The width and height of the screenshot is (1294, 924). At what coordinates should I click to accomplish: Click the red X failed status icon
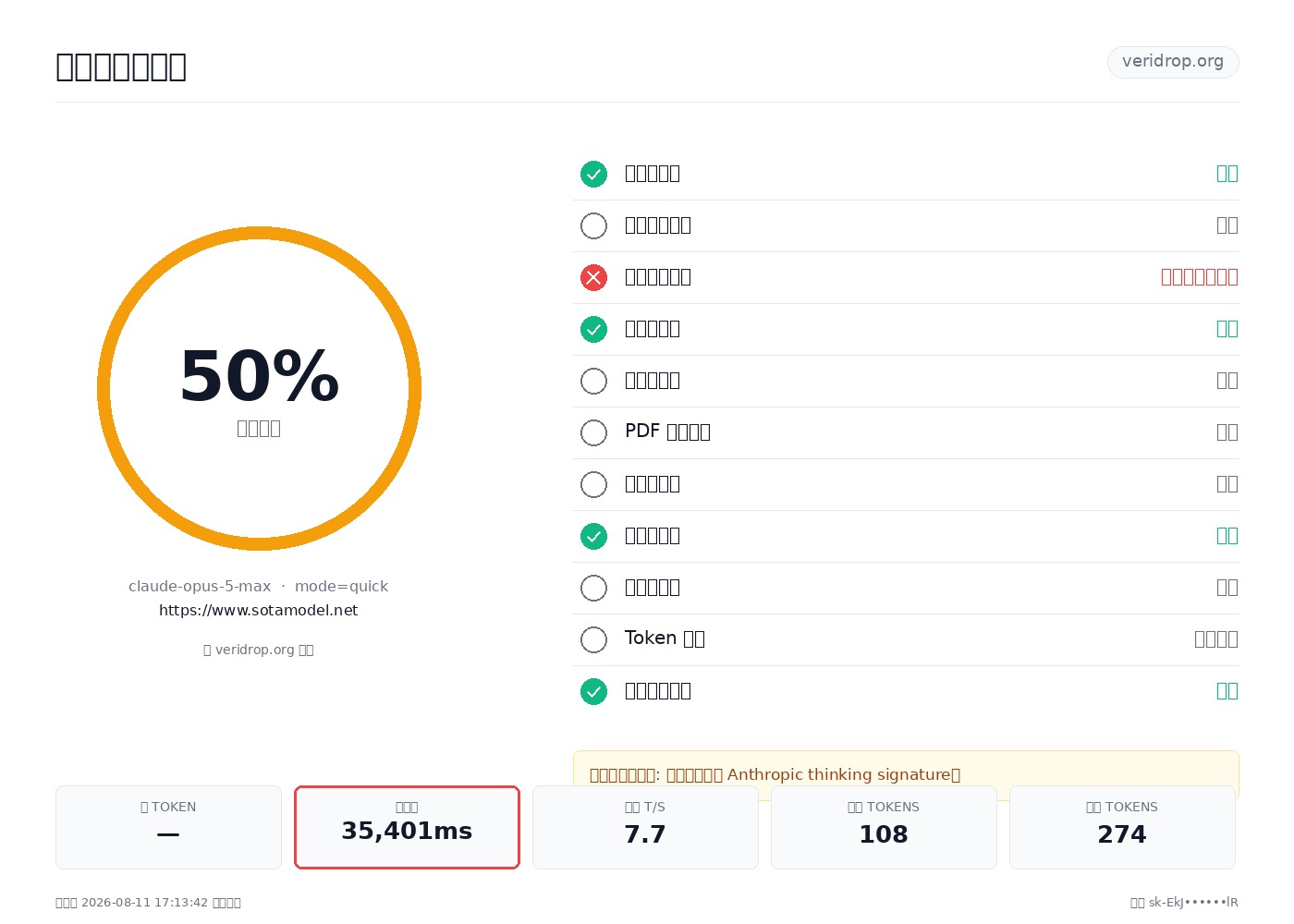(593, 277)
